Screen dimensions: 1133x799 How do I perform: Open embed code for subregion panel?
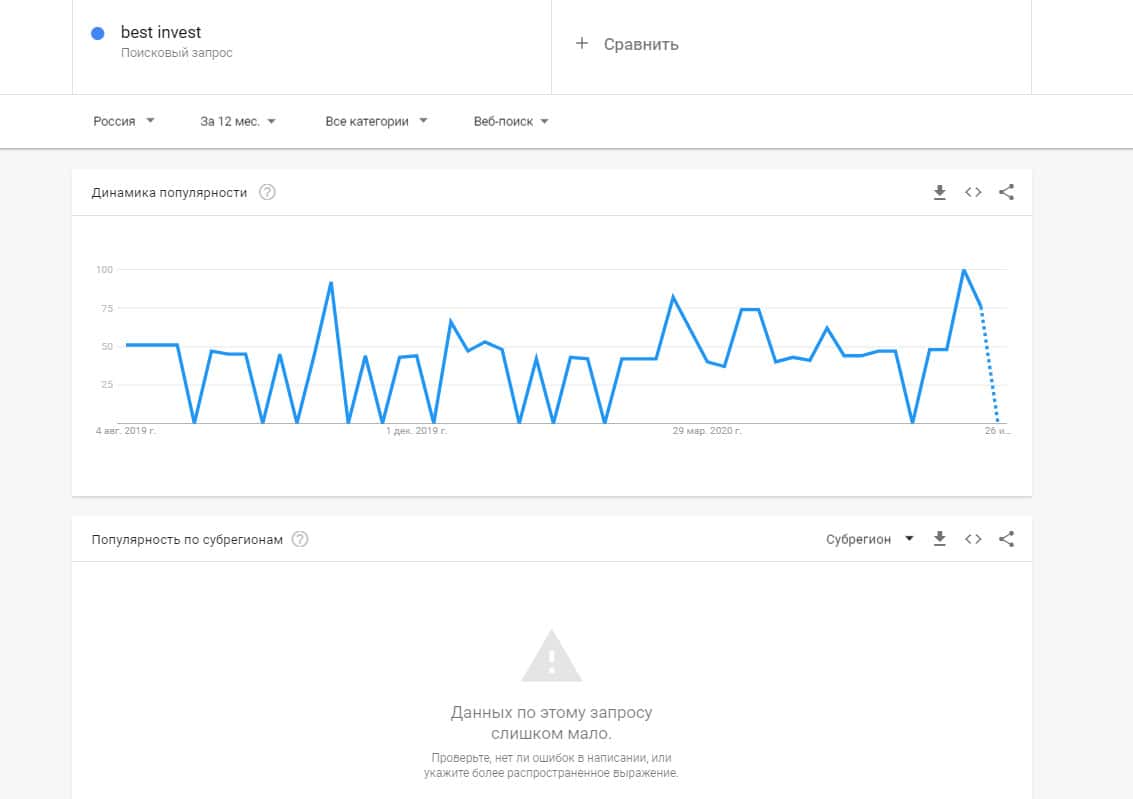[x=973, y=539]
